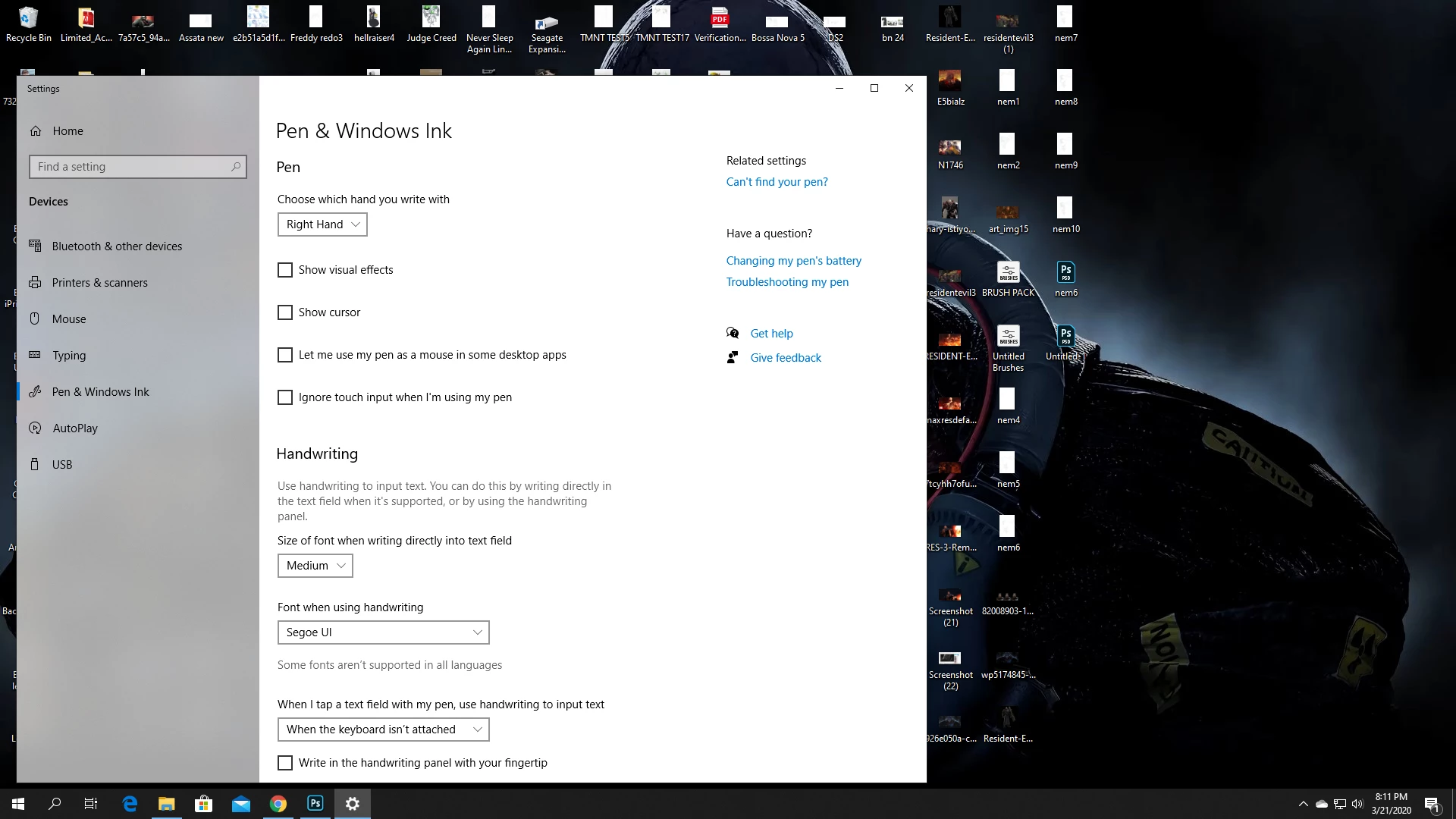Select Limited_Ac... desktop icon
Viewport: 1456px width, 819px height.
click(x=86, y=25)
